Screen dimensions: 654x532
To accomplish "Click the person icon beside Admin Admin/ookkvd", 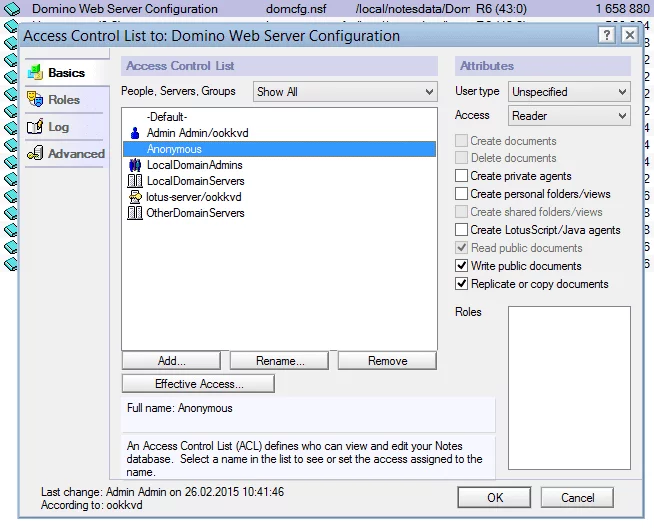I will pyautogui.click(x=135, y=133).
